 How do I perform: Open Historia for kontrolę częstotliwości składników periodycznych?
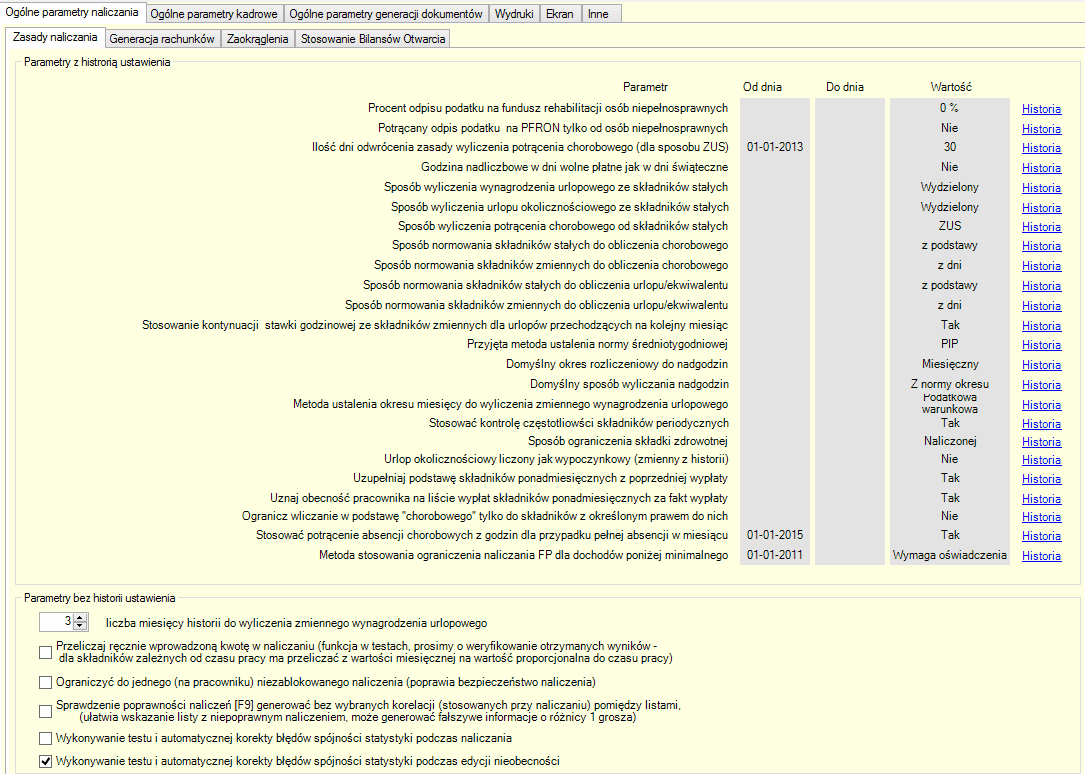(1041, 424)
